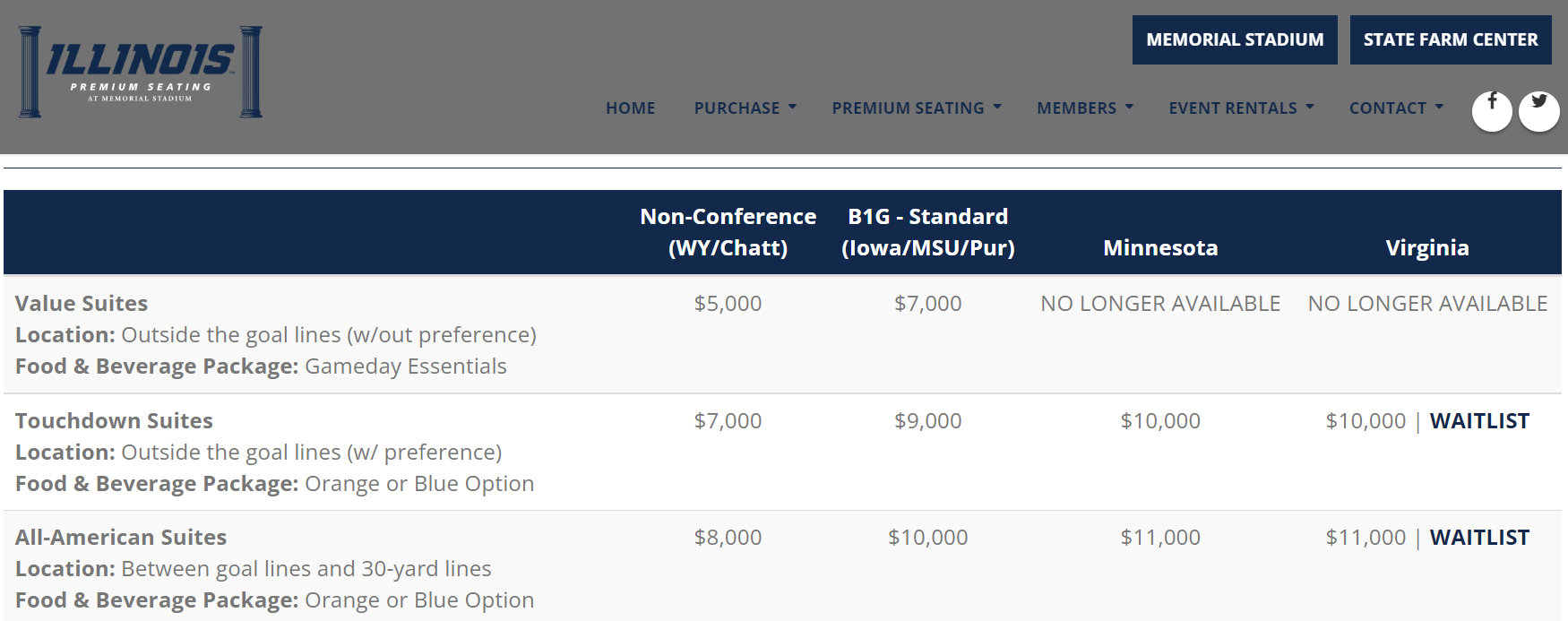The height and width of the screenshot is (621, 1568).
Task: Click the All-American Suites Waitlist link
Action: (1479, 537)
